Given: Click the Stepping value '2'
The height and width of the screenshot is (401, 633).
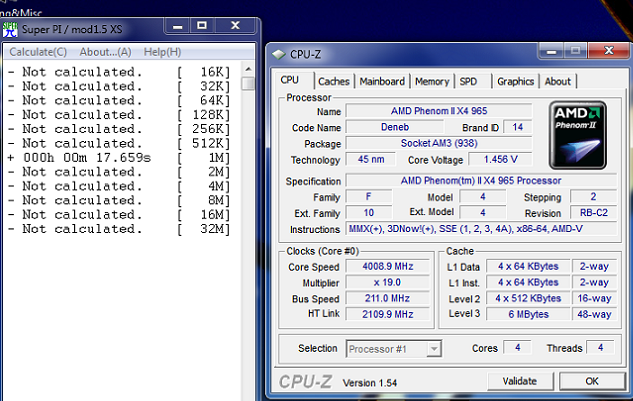Looking at the screenshot, I should pos(593,197).
